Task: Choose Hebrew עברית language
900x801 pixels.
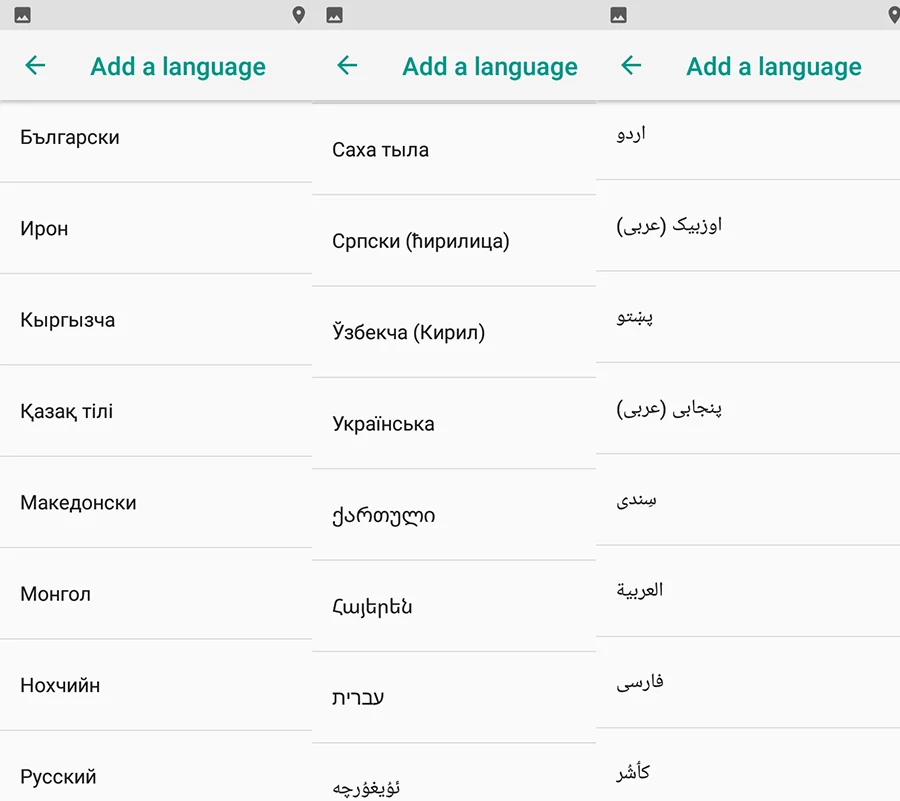Action: pyautogui.click(x=454, y=698)
